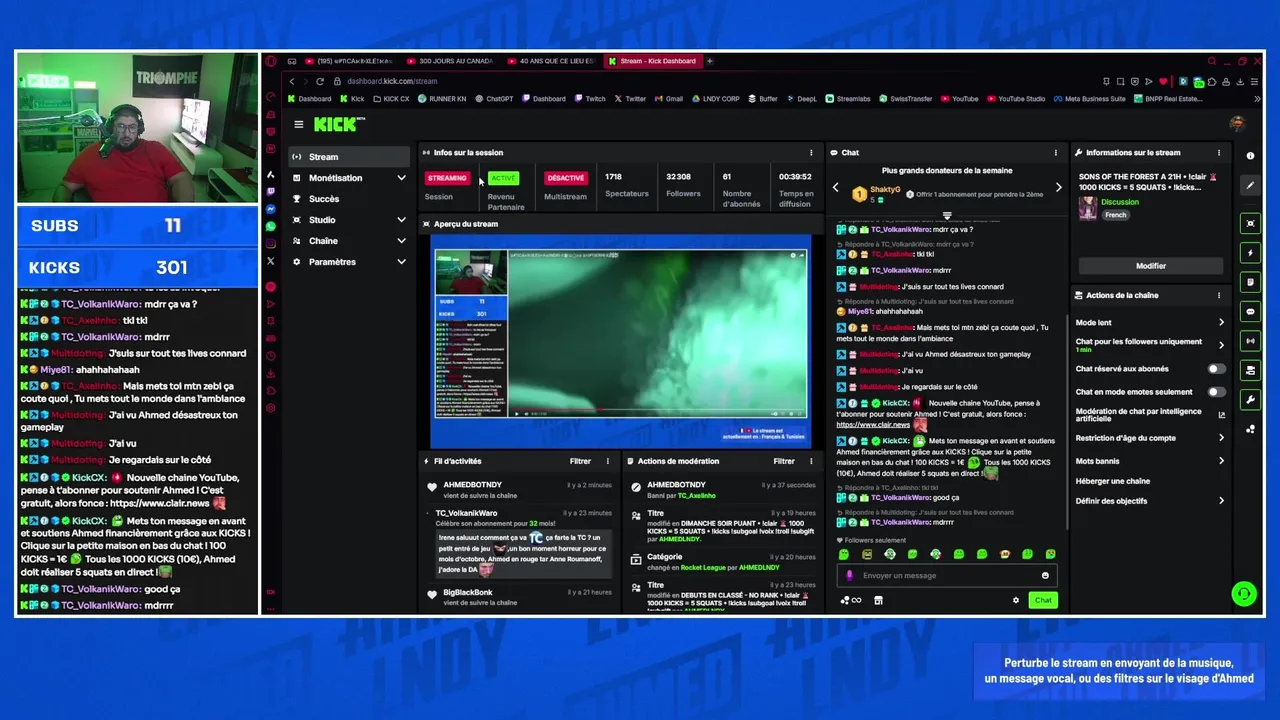Open Informations sur le stream three-dot menu
The width and height of the screenshot is (1280, 720).
1218,153
